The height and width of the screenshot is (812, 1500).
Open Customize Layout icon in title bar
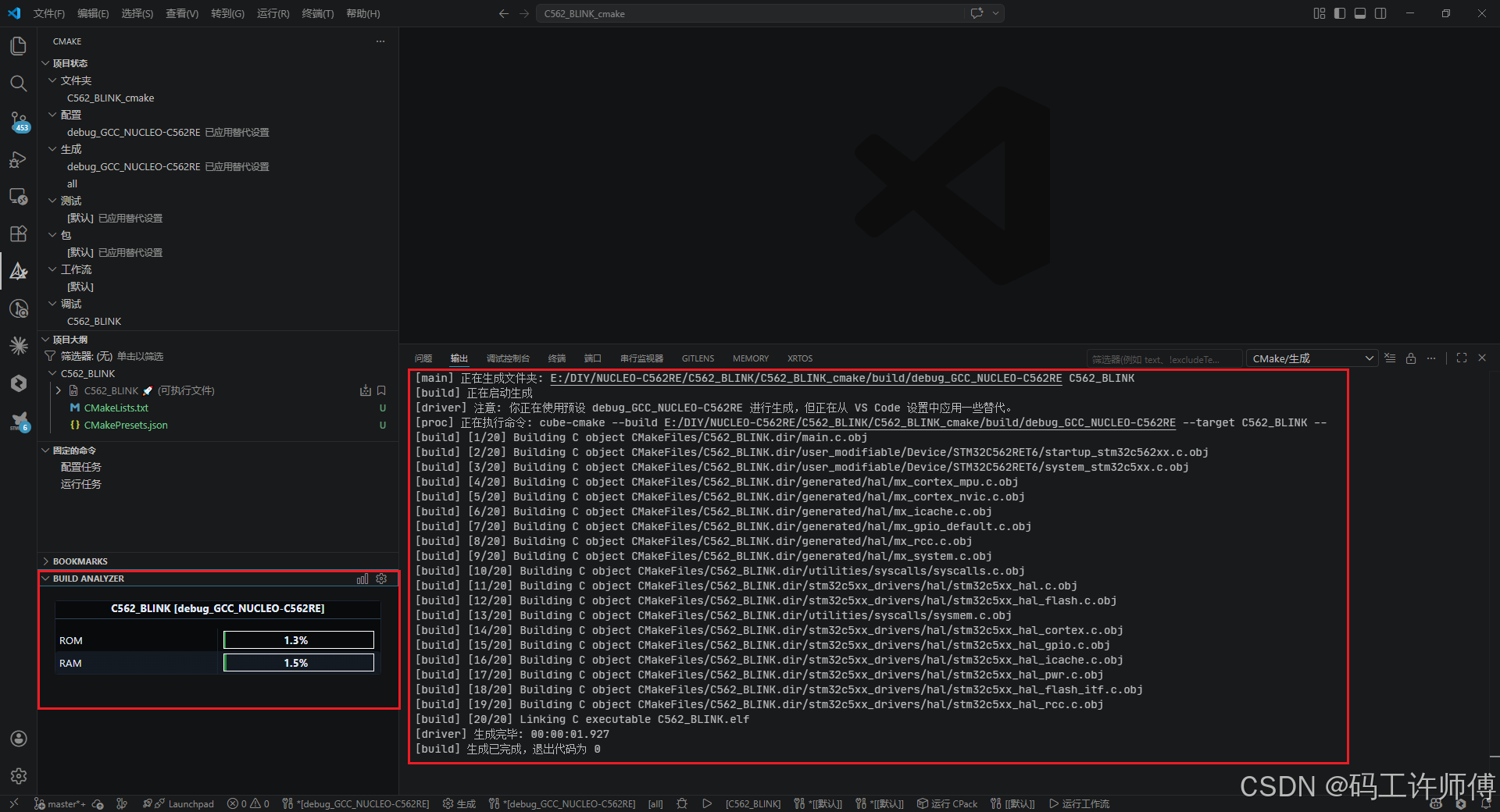(1320, 13)
